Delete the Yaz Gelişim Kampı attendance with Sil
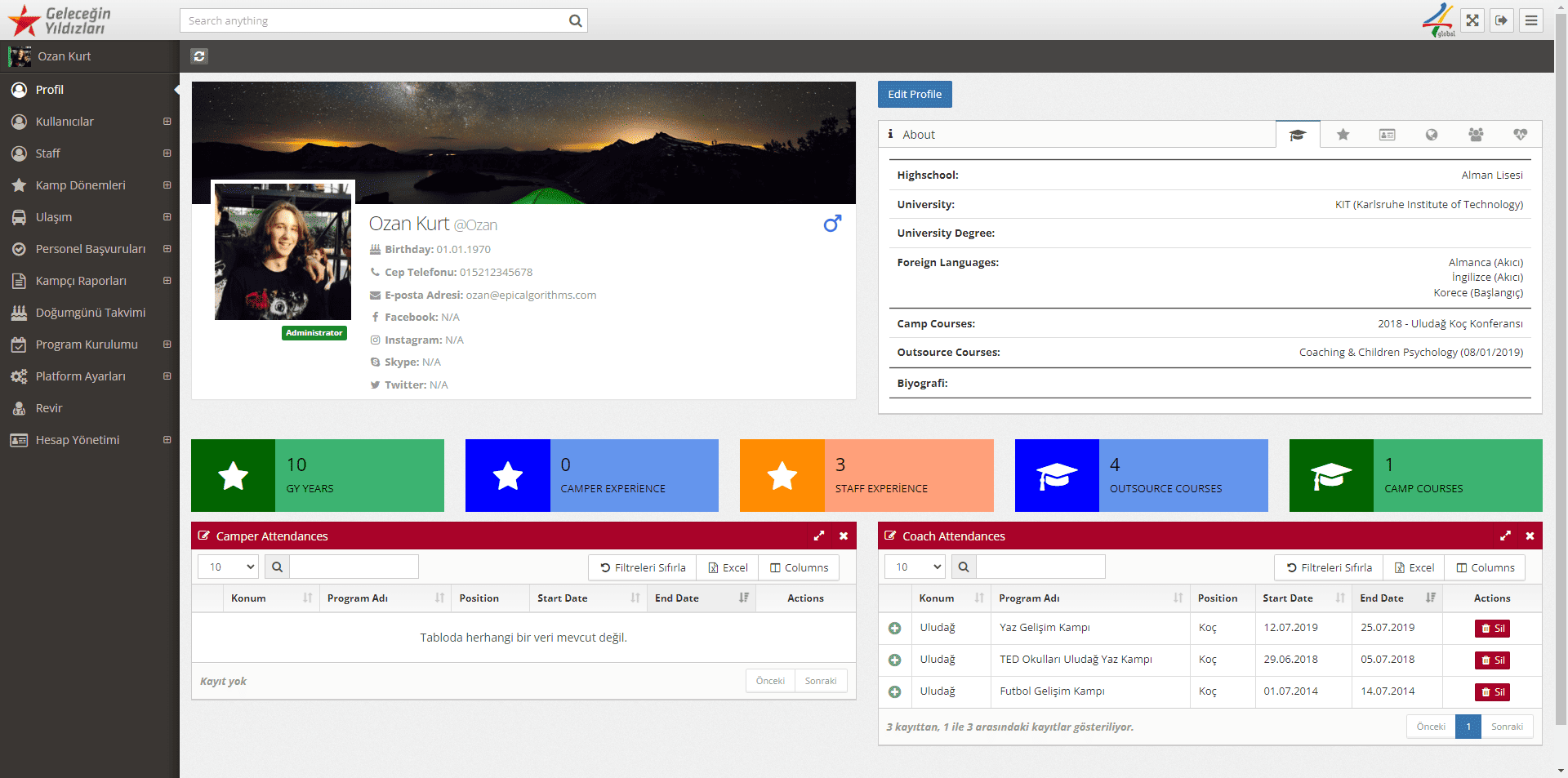 (x=1492, y=629)
